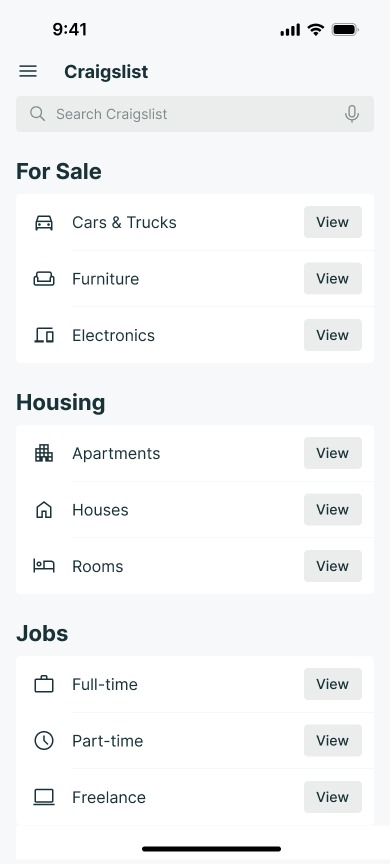Select the Houses category row label
Viewport: 390px width, 864px height.
100,510
